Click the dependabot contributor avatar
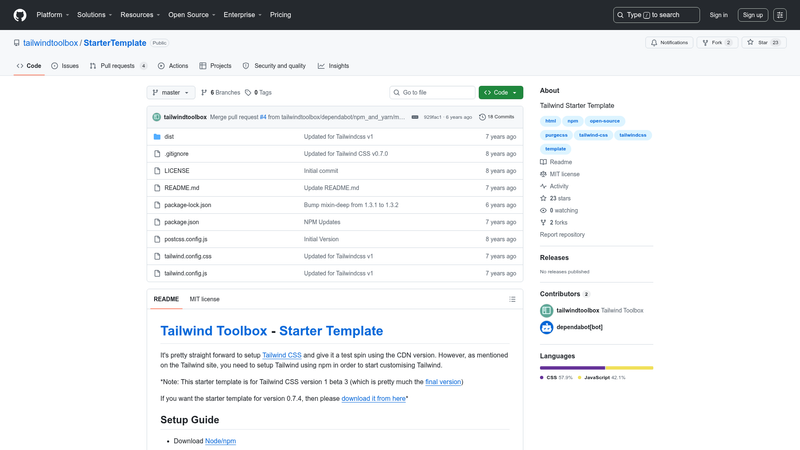Viewport: 800px width, 450px height. tap(546, 327)
